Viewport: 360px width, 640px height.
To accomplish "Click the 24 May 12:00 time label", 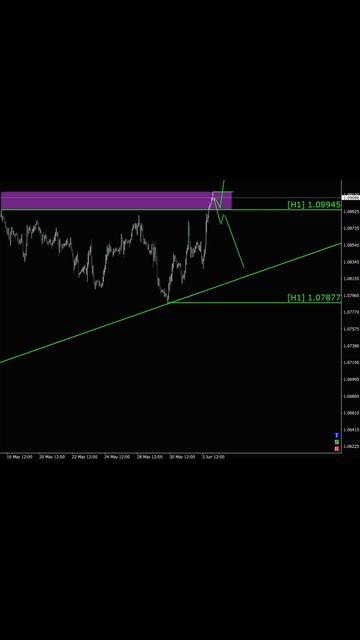I will click(117, 457).
